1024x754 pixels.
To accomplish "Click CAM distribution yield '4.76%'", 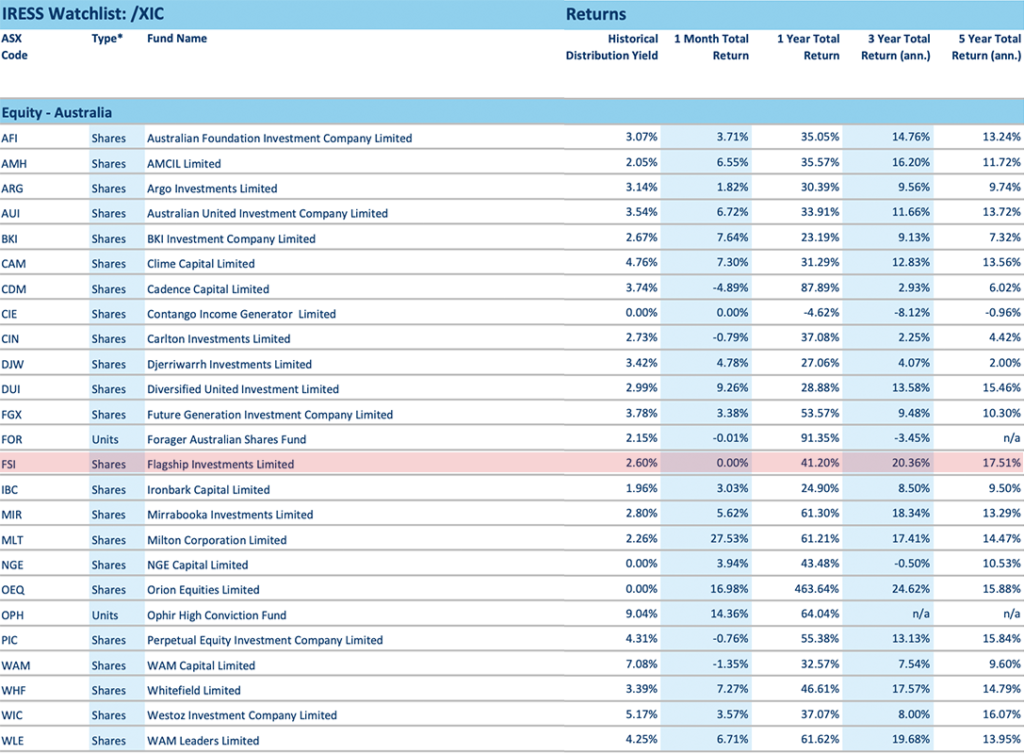I will 641,262.
